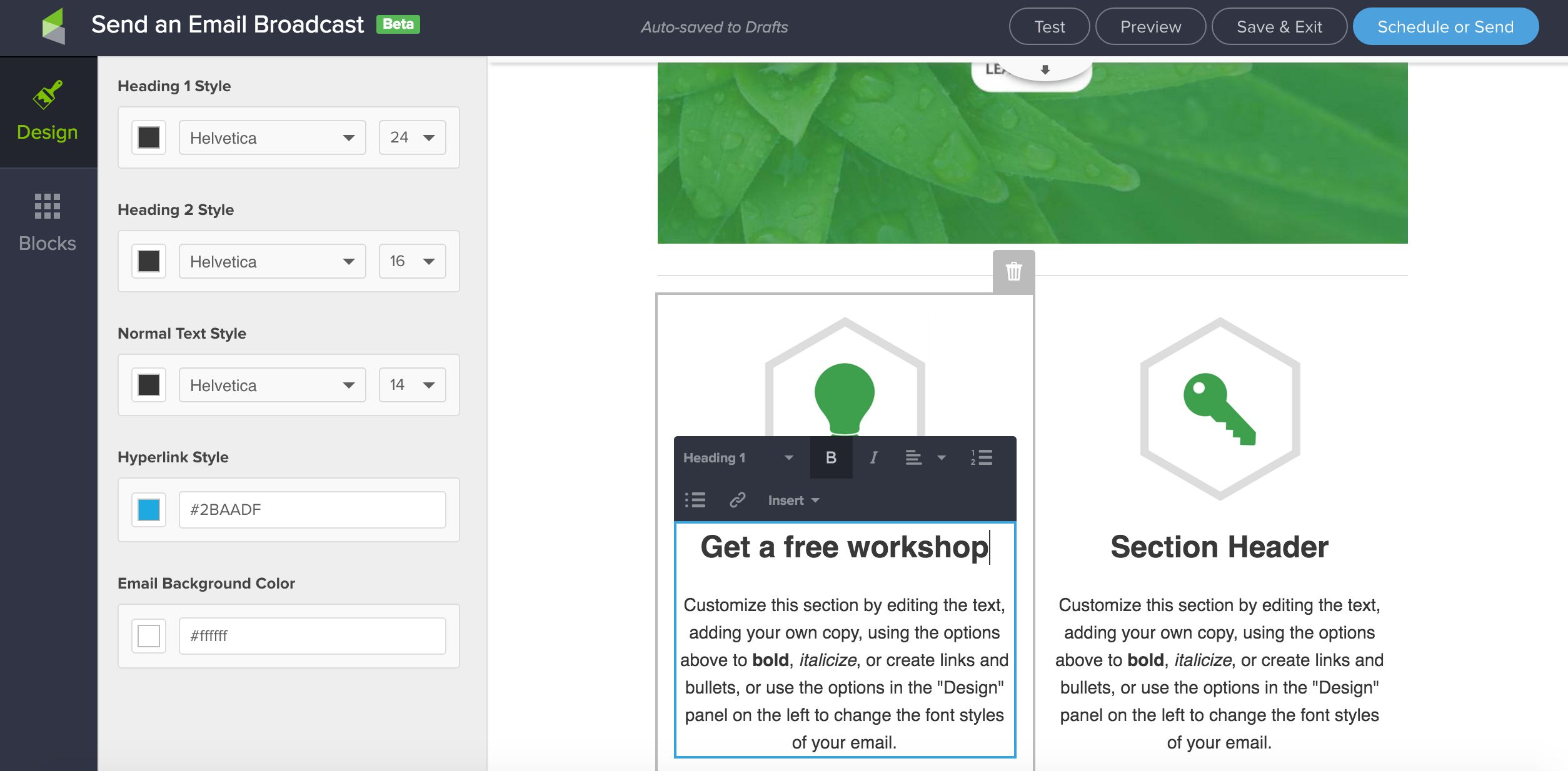
Task: Open Normal Text Helvetica font dropdown
Action: [x=272, y=385]
